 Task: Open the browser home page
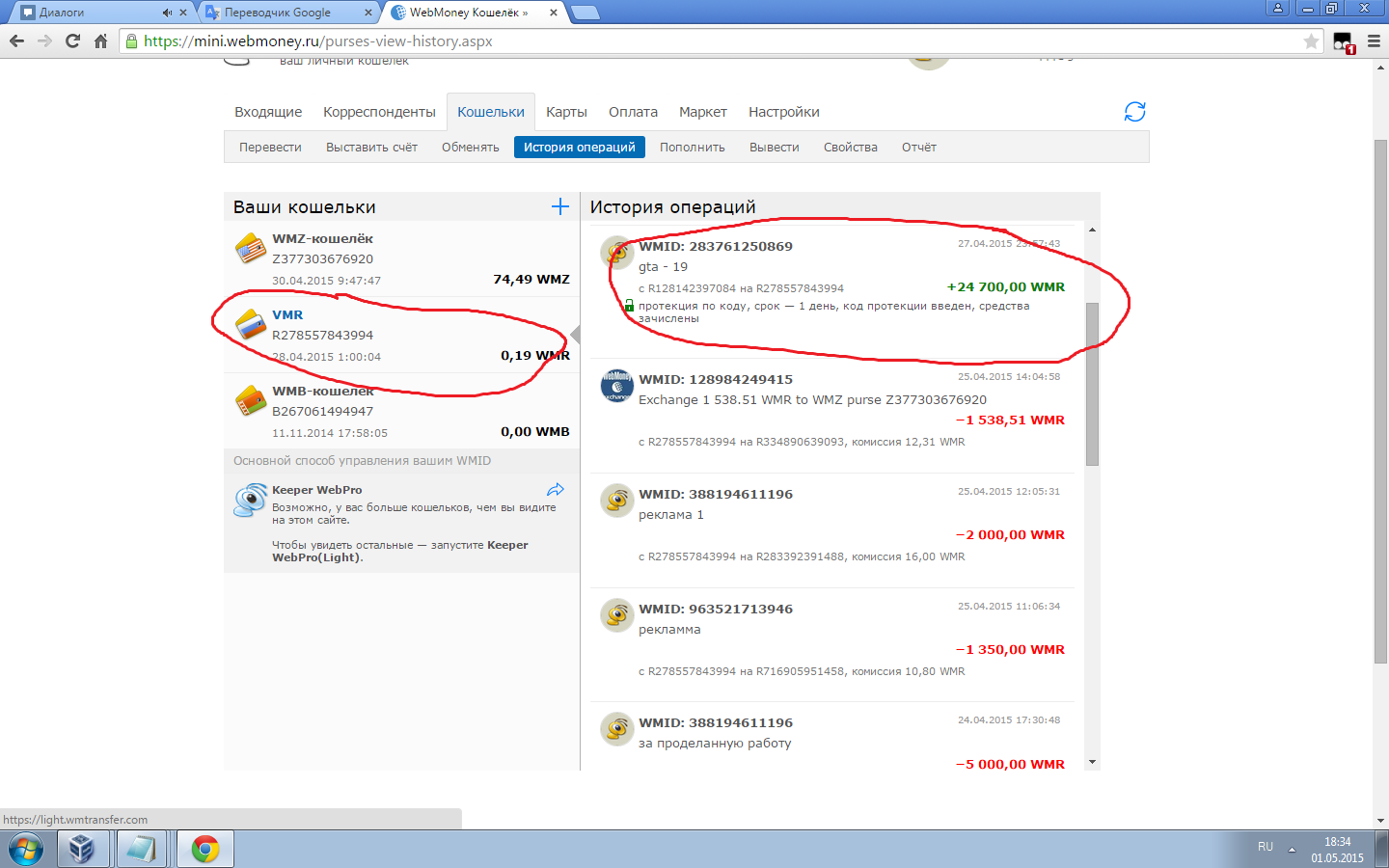pos(100,41)
